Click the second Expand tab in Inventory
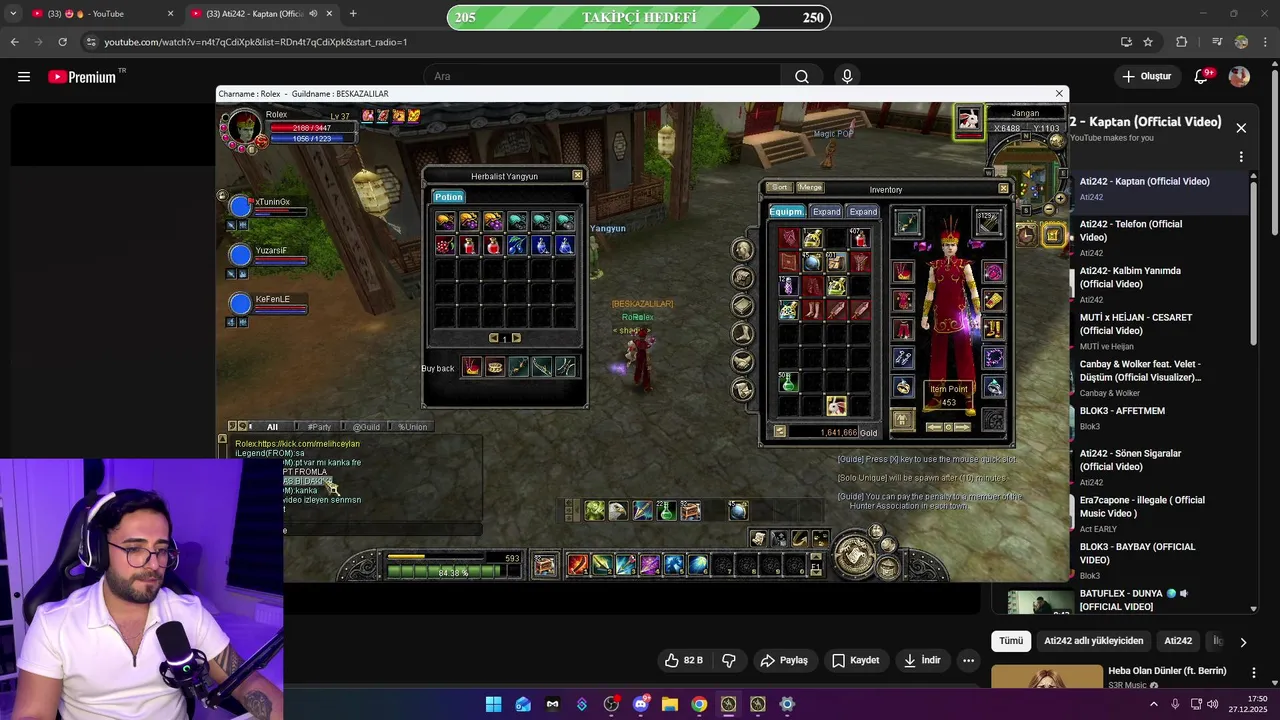Screen dimensions: 1280x720 tap(863, 211)
